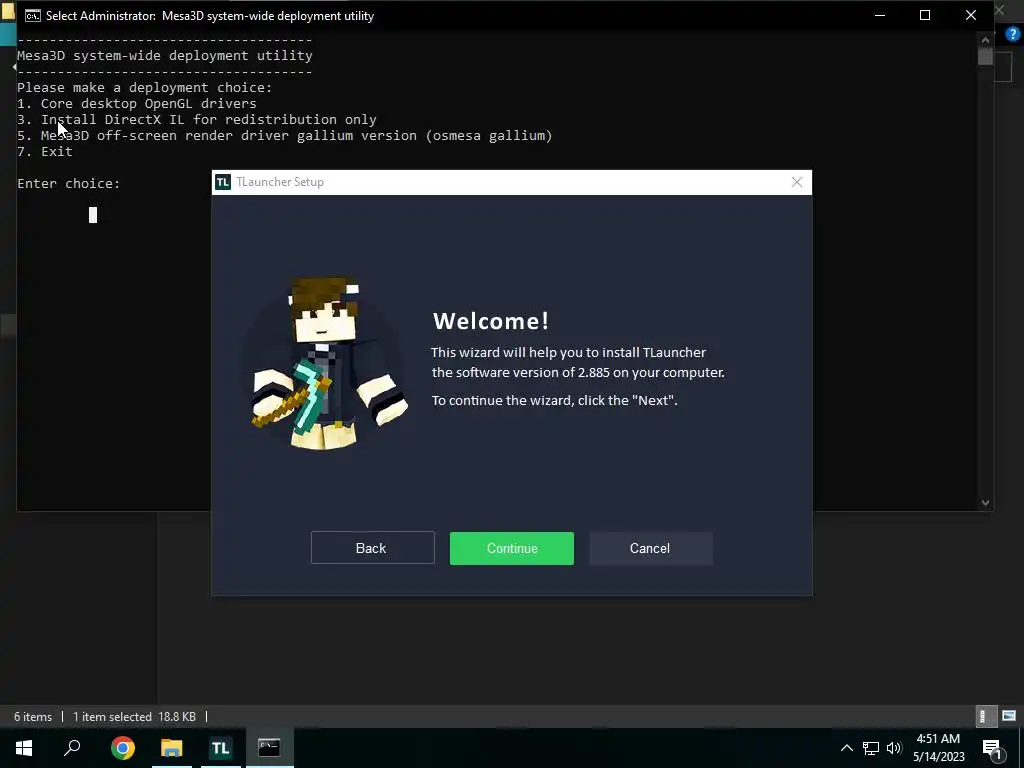Open the command prompt window system icon

click(x=33, y=15)
